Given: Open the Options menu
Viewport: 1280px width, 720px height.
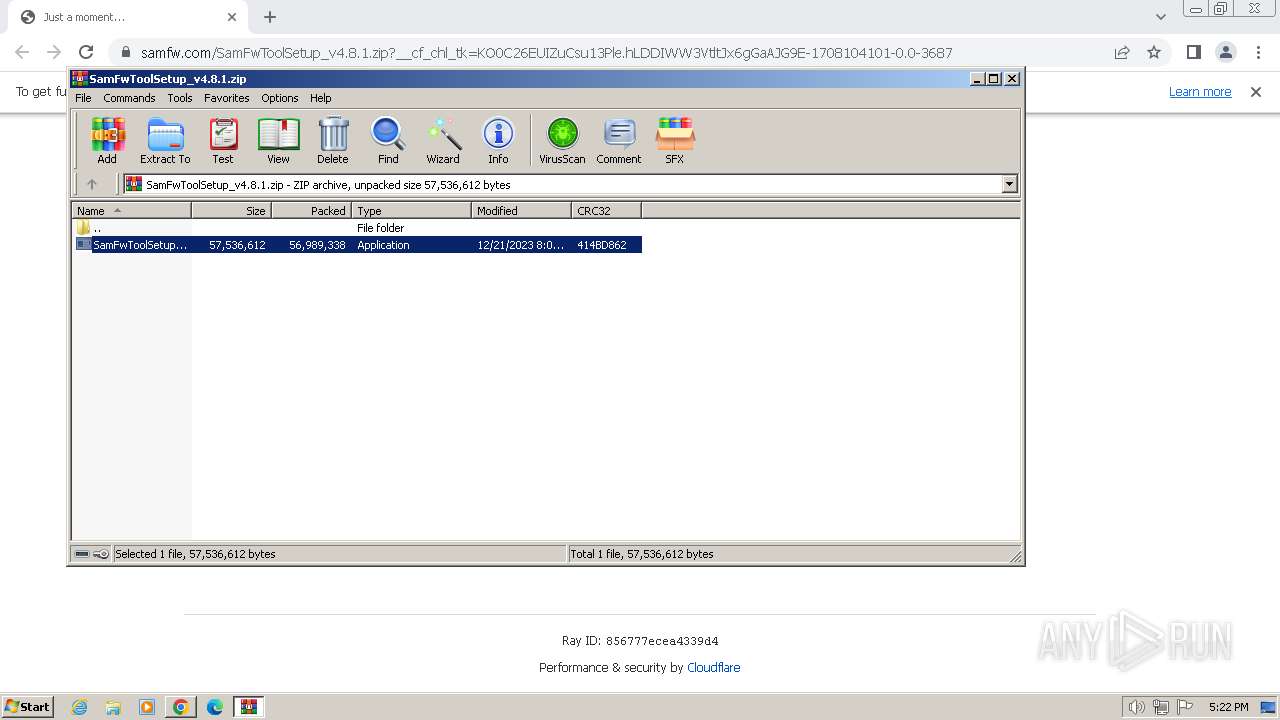Looking at the screenshot, I should point(280,98).
